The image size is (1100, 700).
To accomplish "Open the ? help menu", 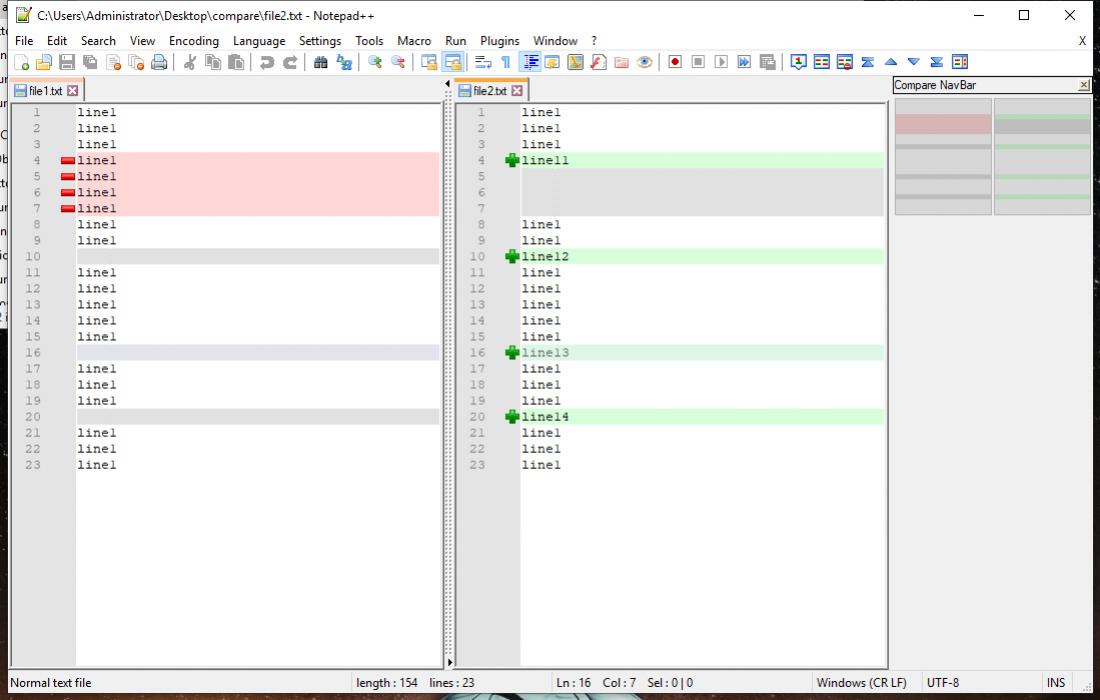I will click(x=594, y=41).
